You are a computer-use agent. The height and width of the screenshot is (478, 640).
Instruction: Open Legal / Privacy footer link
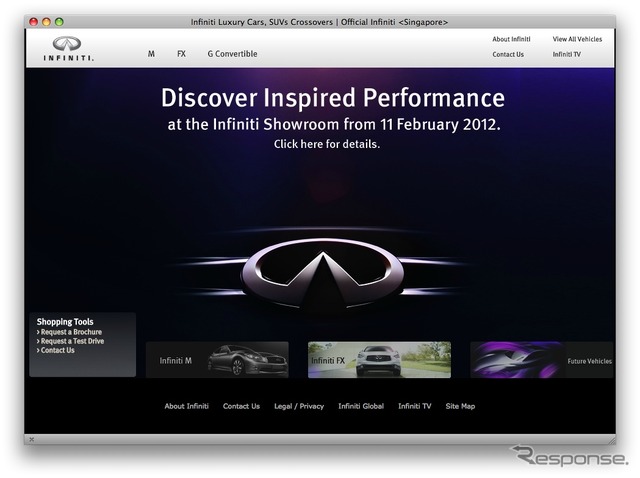tap(299, 406)
